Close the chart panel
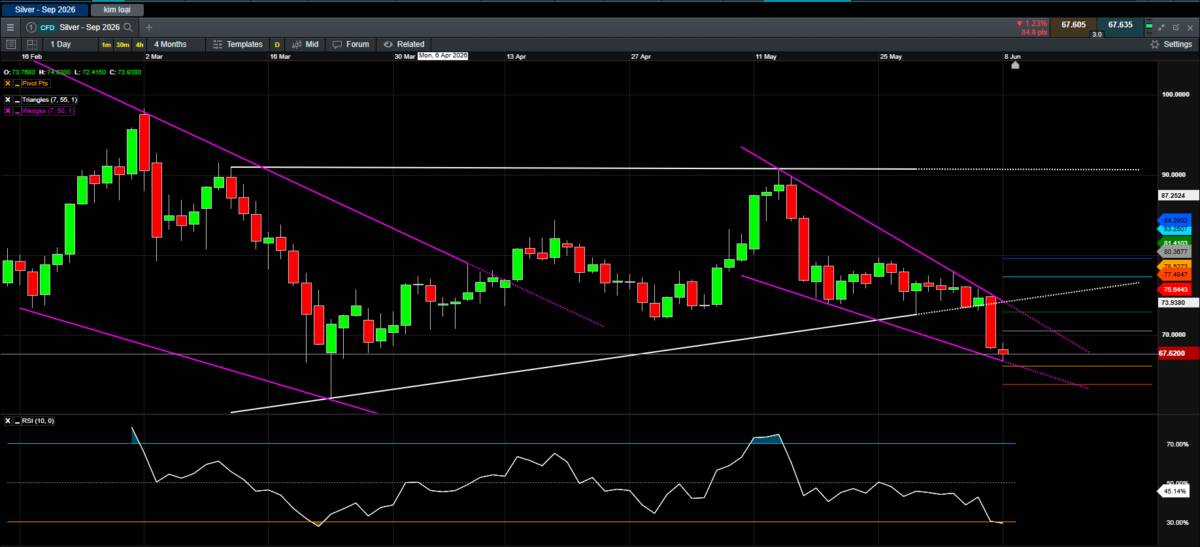The width and height of the screenshot is (1200, 547). coord(1190,27)
